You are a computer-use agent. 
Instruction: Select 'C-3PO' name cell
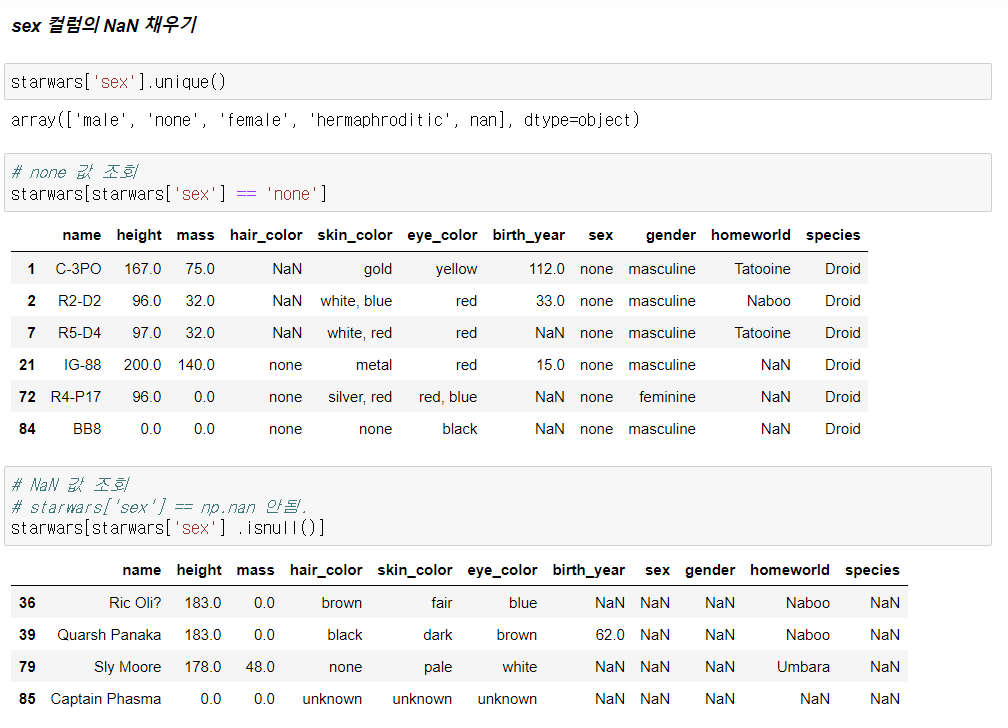78,269
